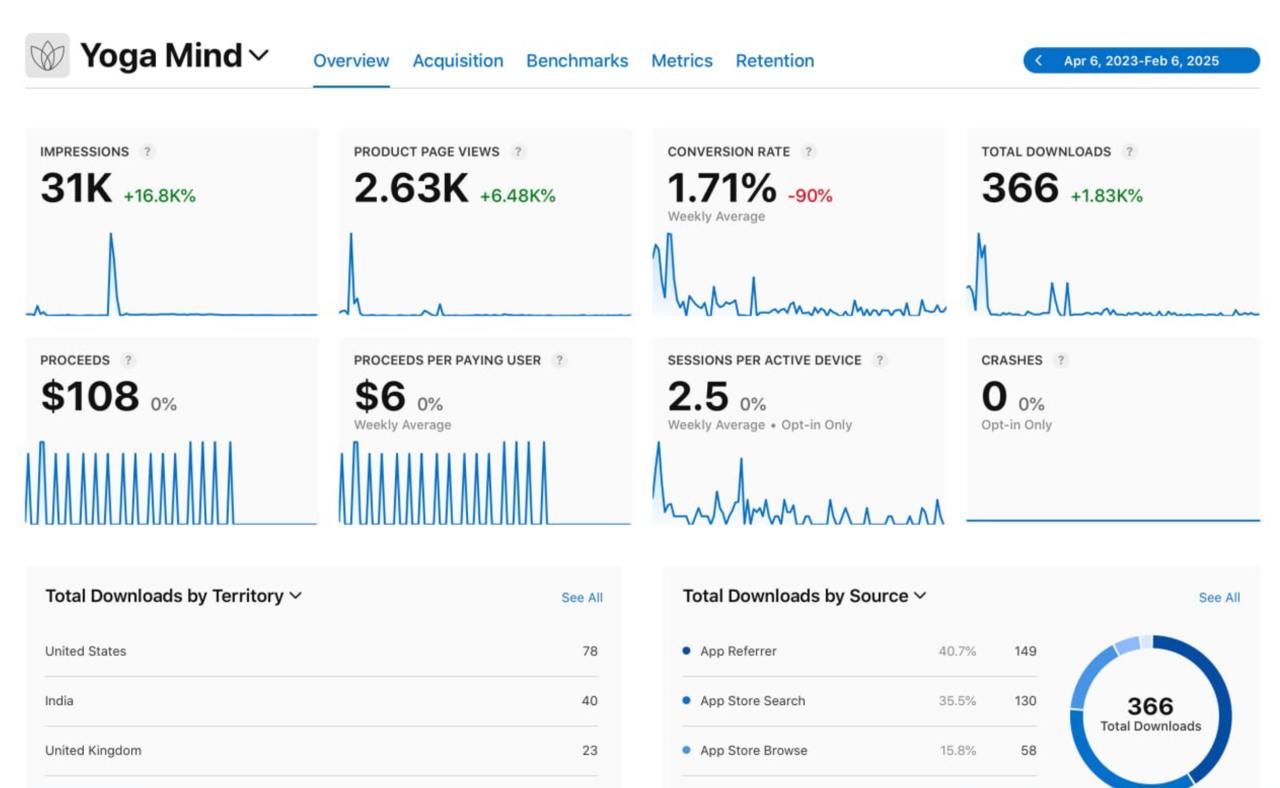The image size is (1280, 788).
Task: Open the Retention tab
Action: click(x=775, y=61)
